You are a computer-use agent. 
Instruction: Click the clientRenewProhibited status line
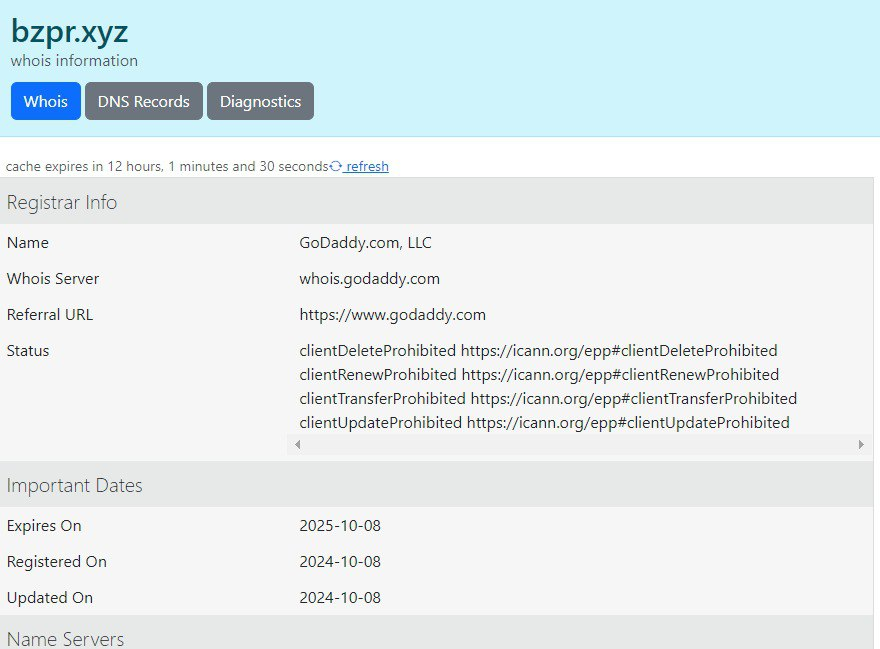click(x=539, y=374)
